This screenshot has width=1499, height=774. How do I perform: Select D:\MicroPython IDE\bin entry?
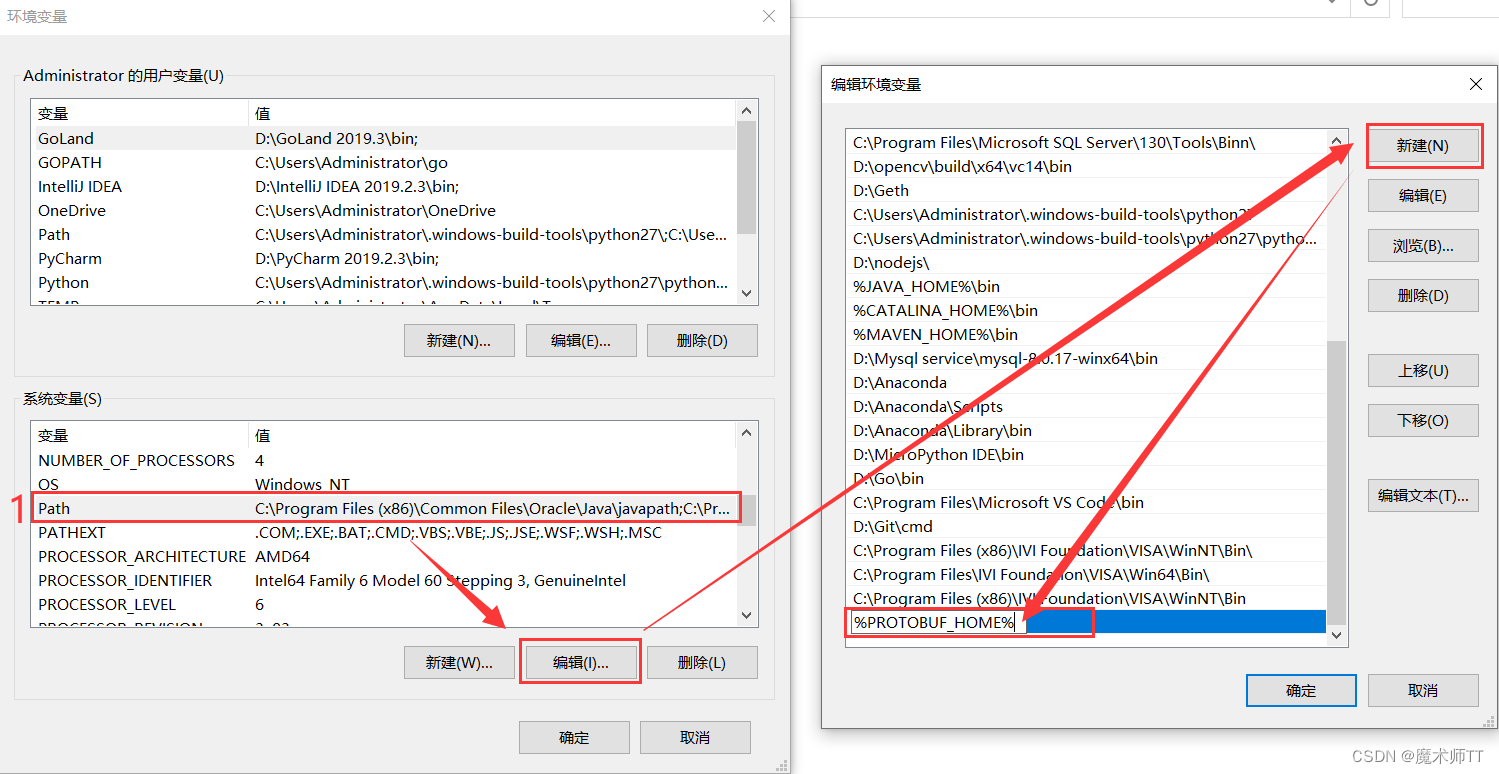(1086, 455)
